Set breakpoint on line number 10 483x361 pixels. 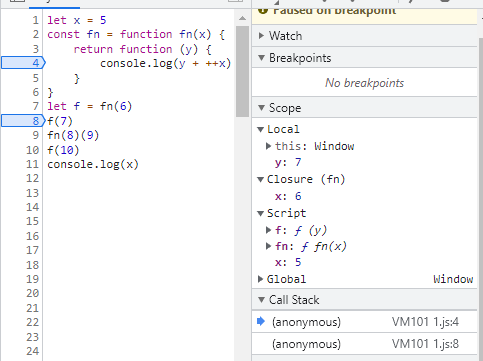click(x=33, y=150)
